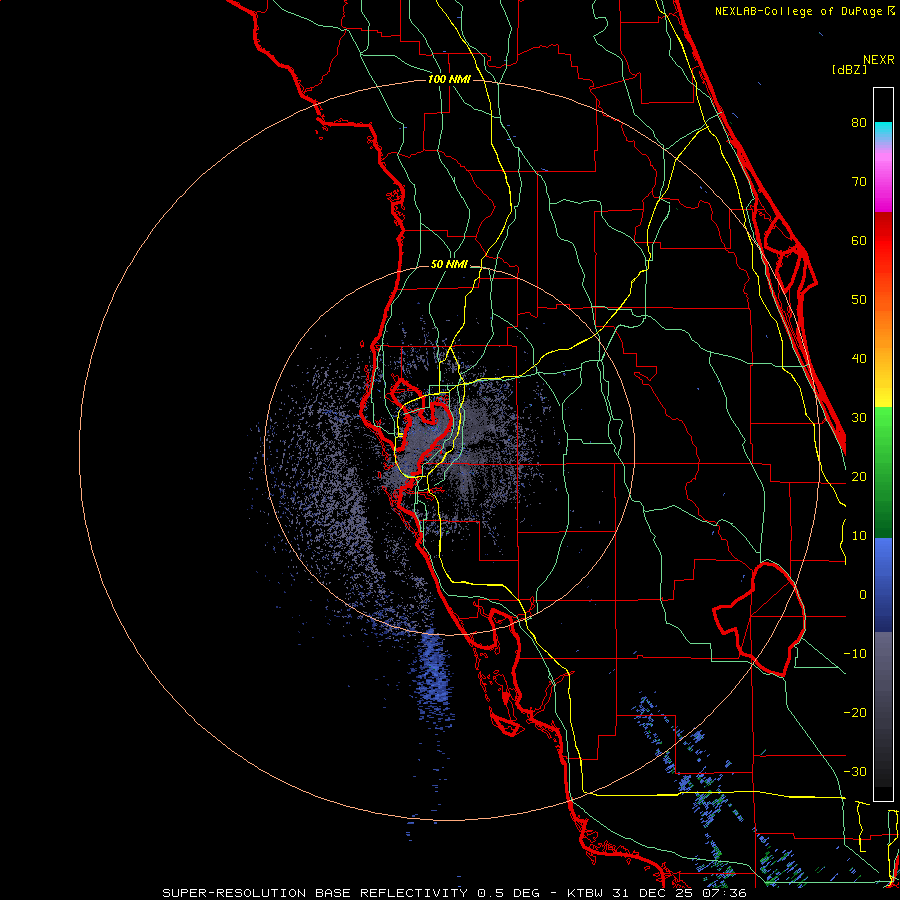Click the 50 dBZ scale value
The height and width of the screenshot is (900, 900).
tap(859, 300)
